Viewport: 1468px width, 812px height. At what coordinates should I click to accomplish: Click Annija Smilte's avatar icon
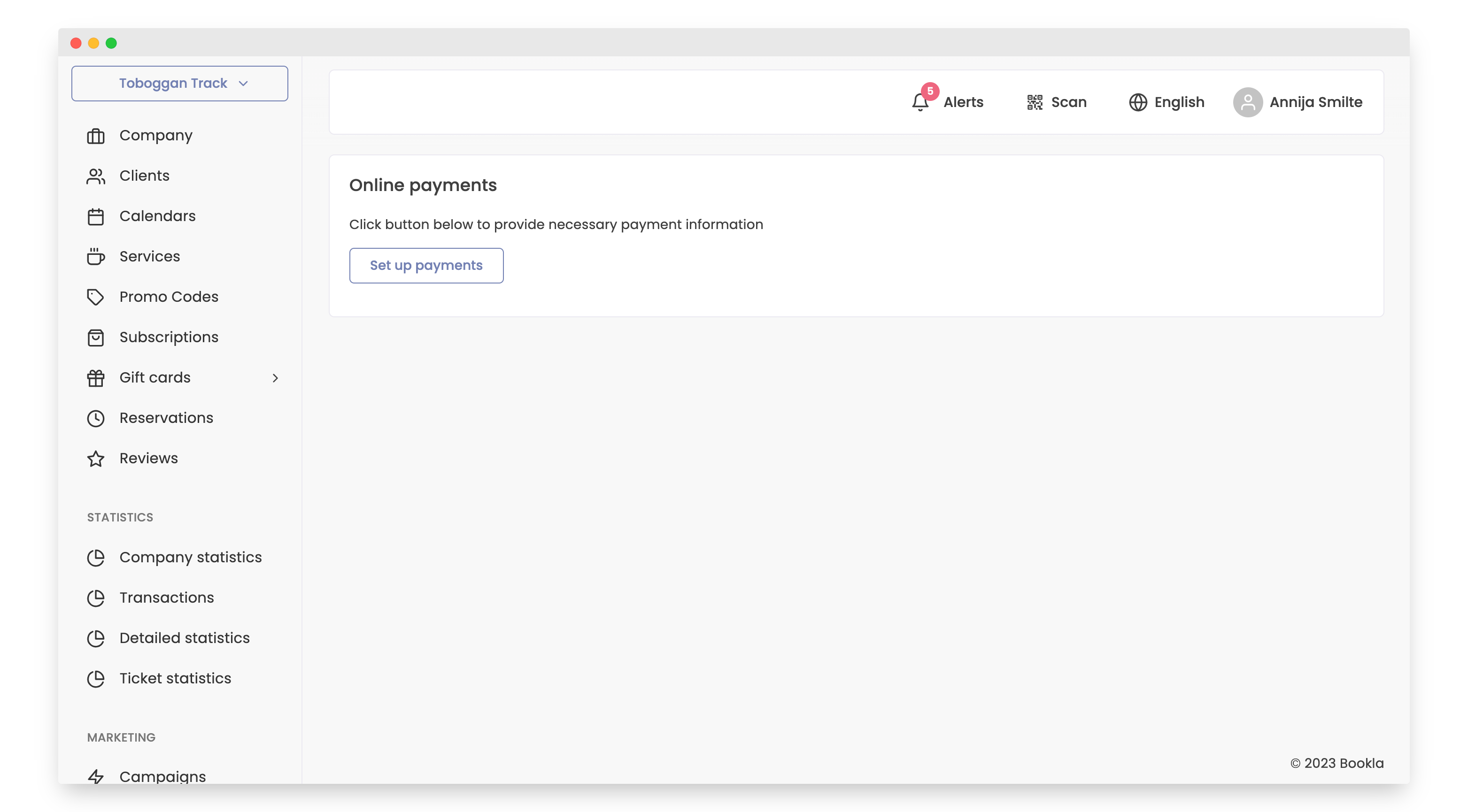[x=1247, y=102]
